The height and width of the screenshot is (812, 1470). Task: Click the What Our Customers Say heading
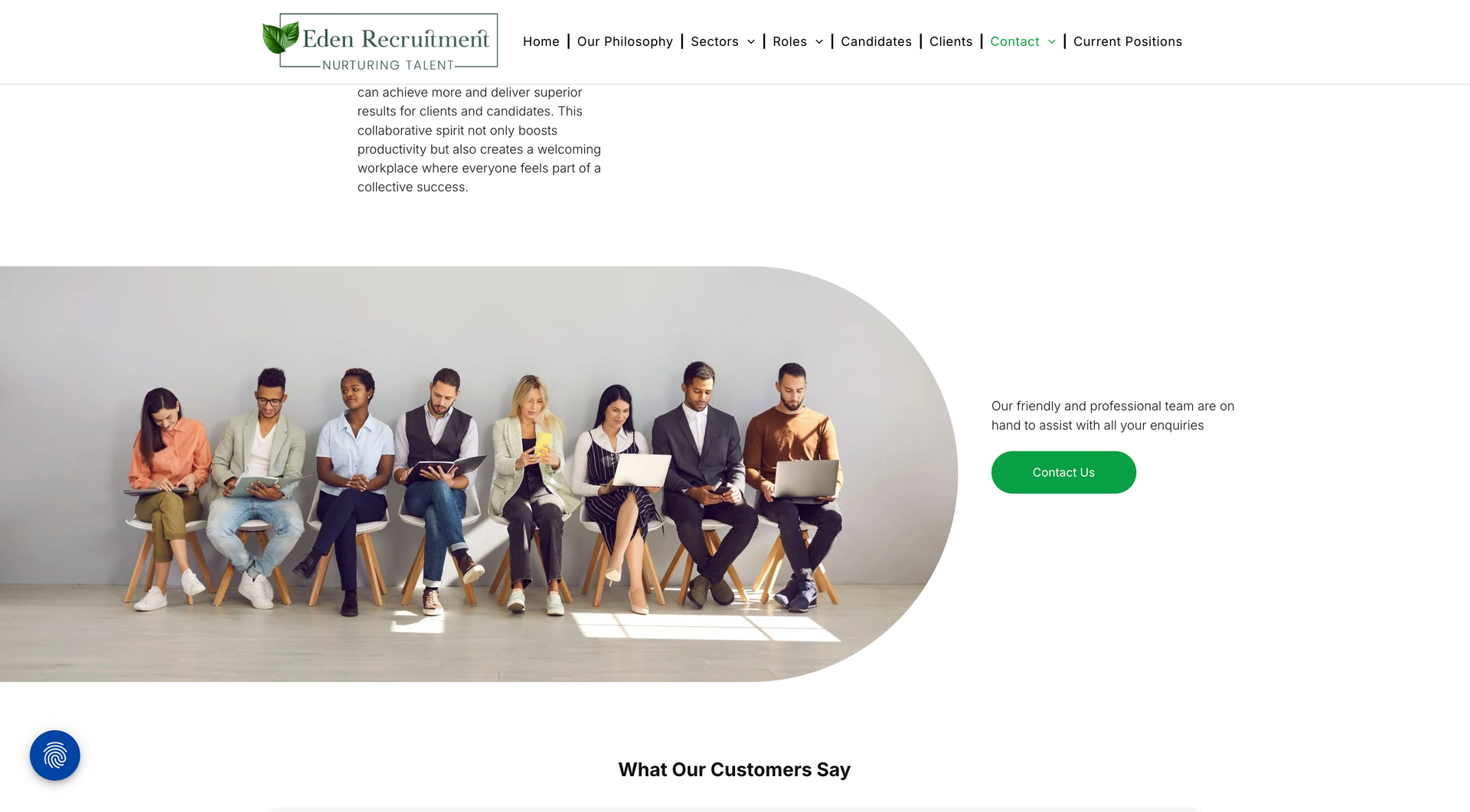click(734, 769)
